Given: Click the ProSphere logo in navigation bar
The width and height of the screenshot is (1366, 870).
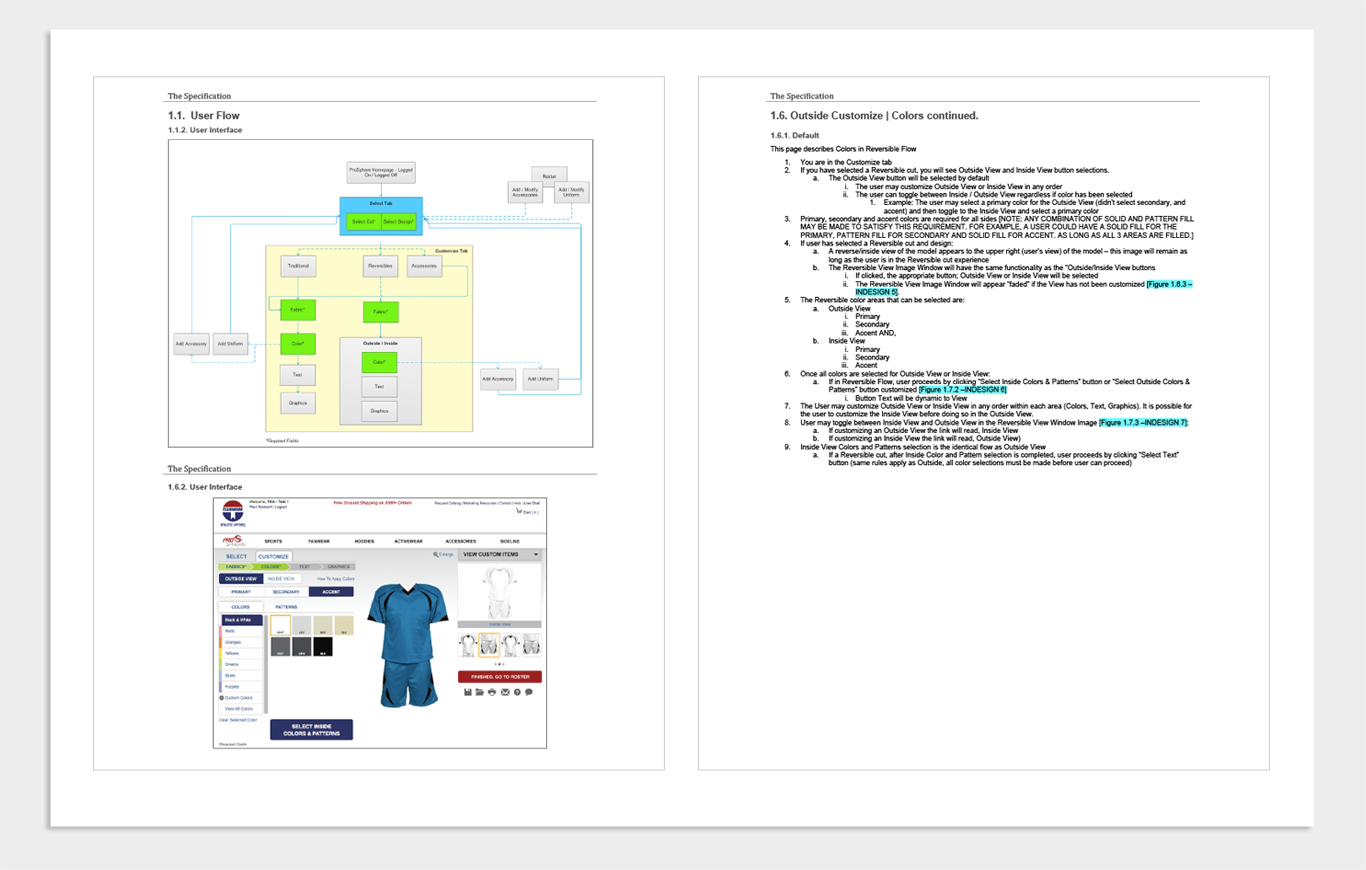Looking at the screenshot, I should pyautogui.click(x=232, y=541).
